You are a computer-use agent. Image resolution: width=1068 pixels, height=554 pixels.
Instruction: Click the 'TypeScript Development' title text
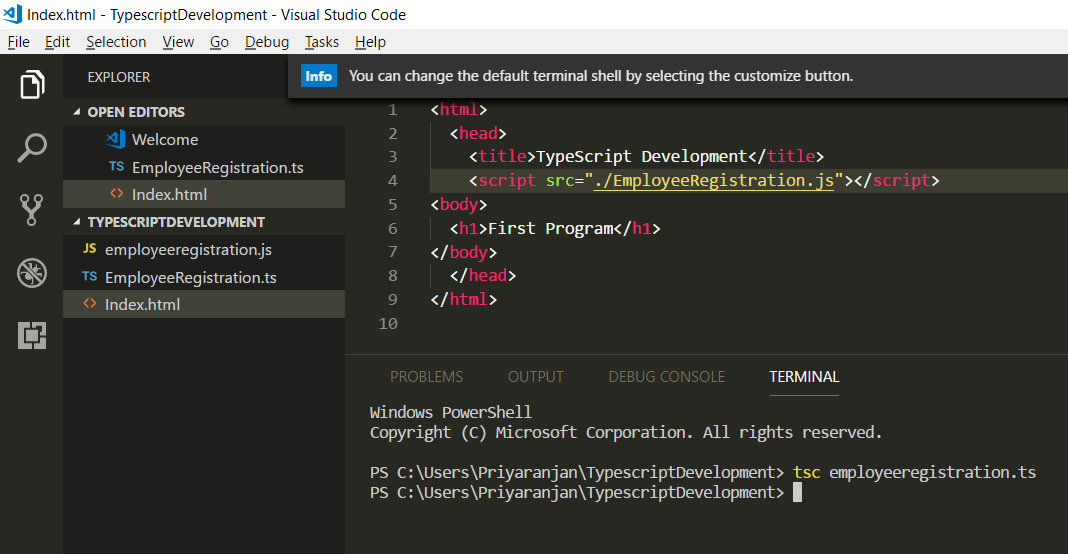pos(642,157)
